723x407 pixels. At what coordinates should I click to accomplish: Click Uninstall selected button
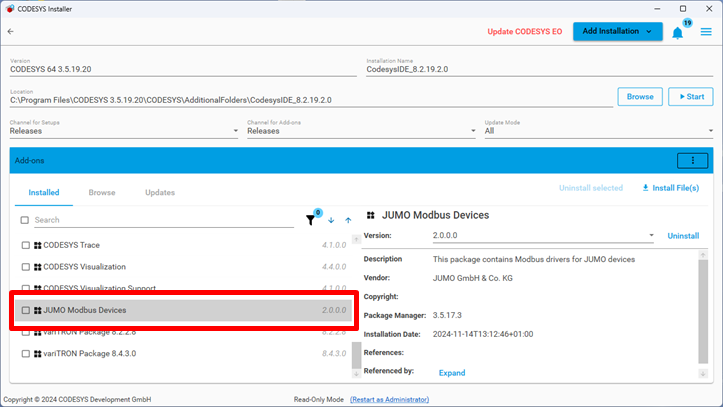coord(591,188)
